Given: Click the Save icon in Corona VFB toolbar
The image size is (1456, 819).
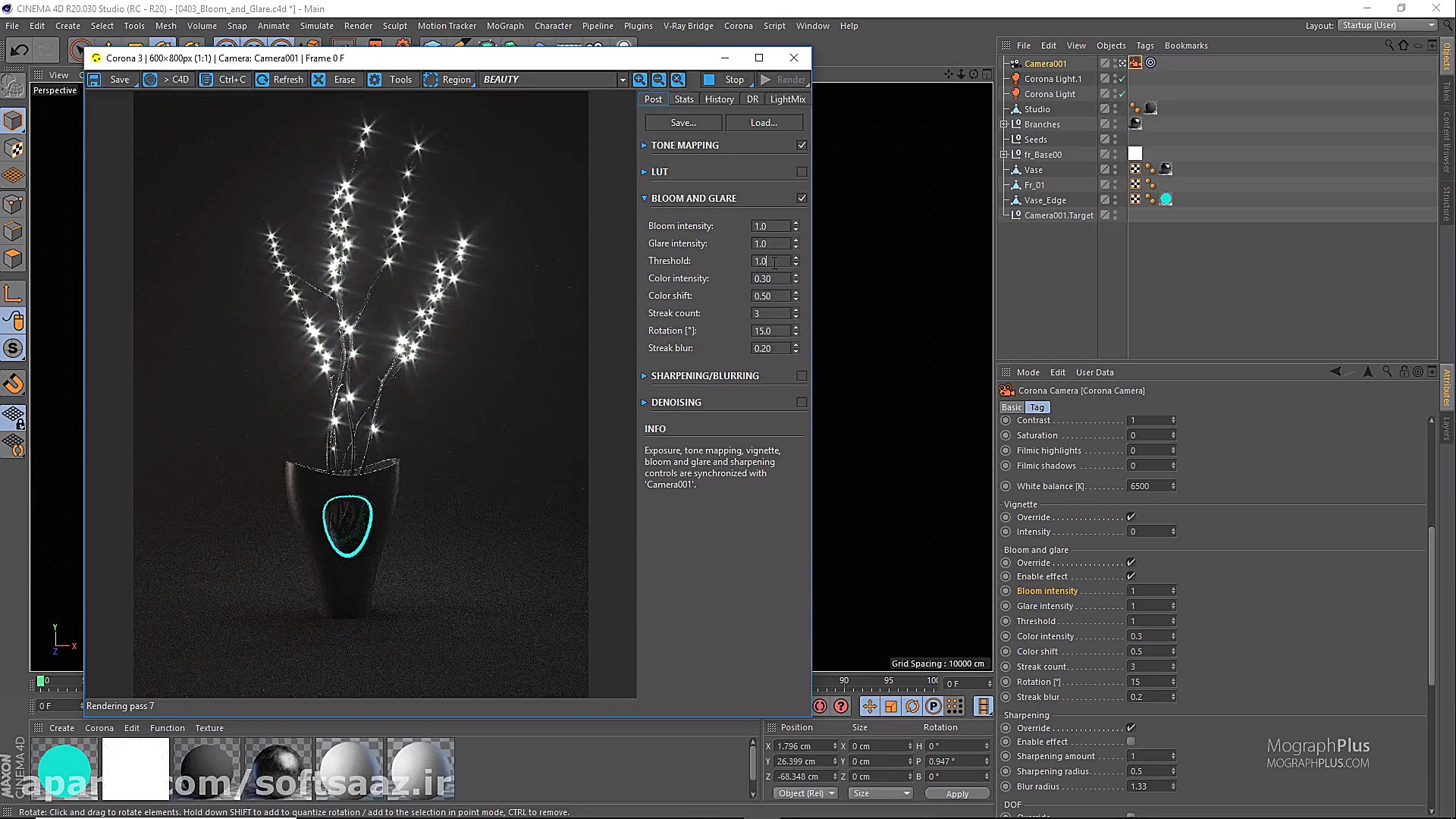Looking at the screenshot, I should coord(94,80).
